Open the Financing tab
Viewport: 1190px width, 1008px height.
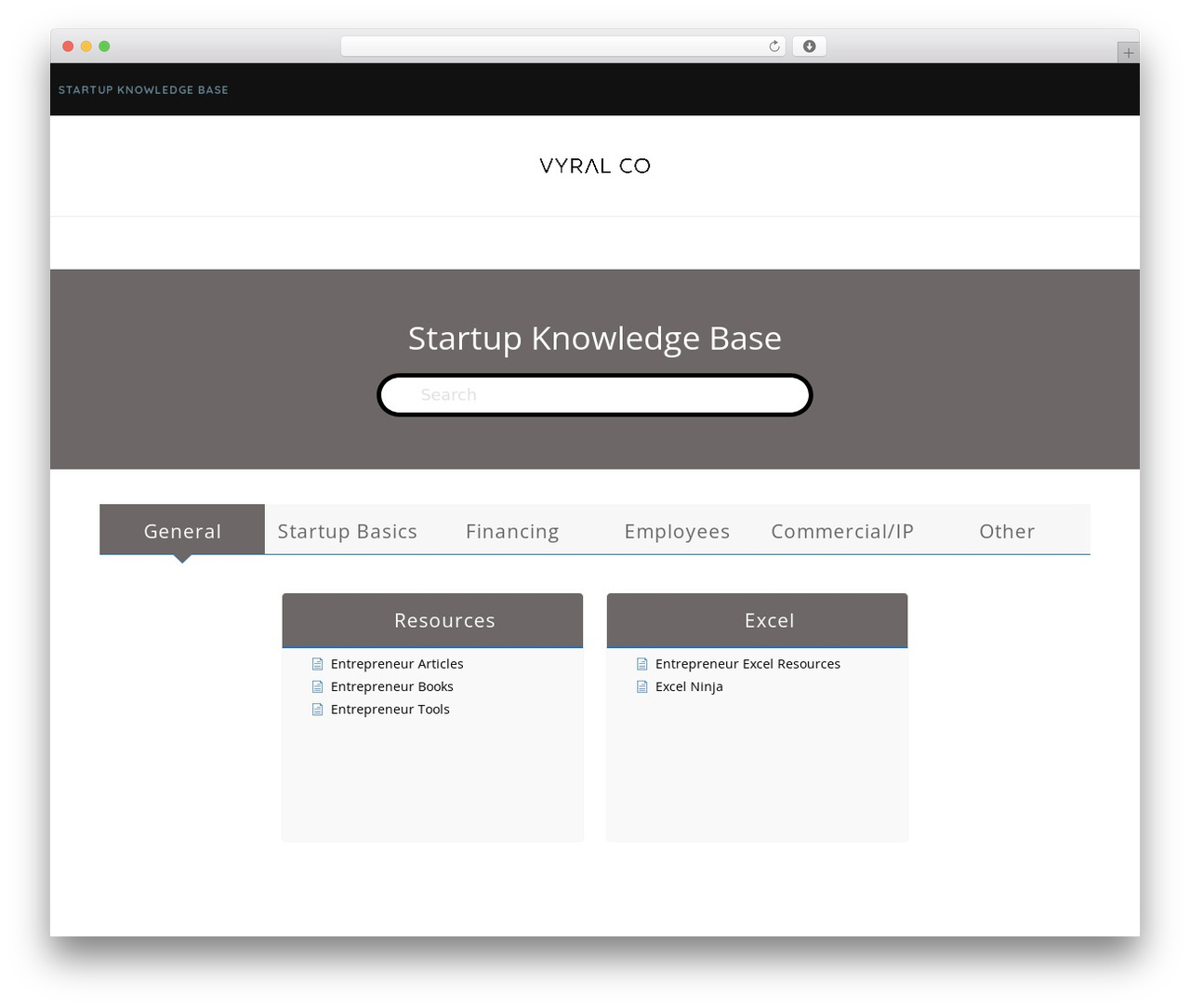point(512,530)
